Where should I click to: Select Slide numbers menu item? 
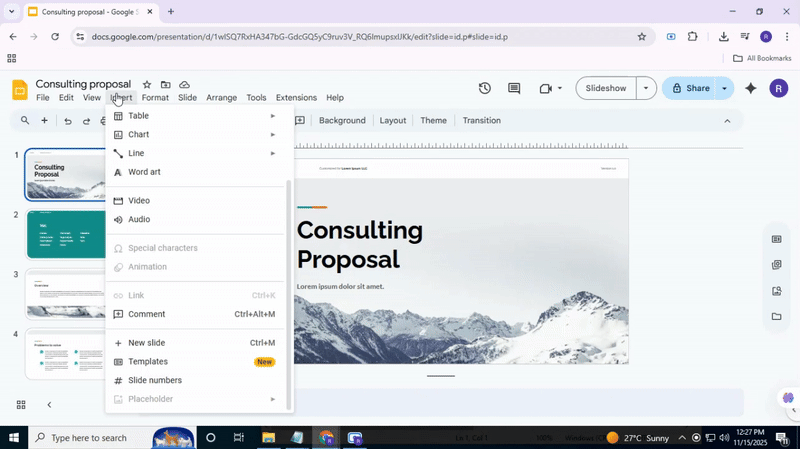coord(155,380)
